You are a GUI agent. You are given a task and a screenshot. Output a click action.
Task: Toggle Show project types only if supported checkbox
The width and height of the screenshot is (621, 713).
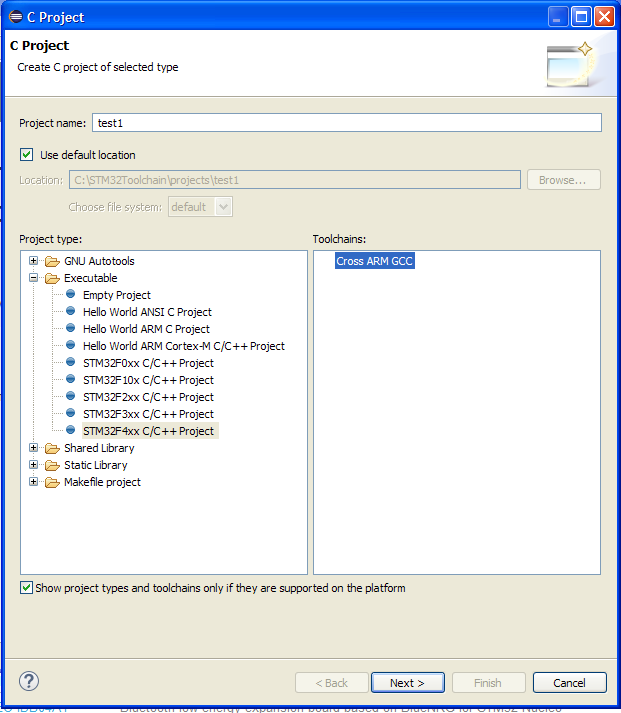pyautogui.click(x=26, y=588)
